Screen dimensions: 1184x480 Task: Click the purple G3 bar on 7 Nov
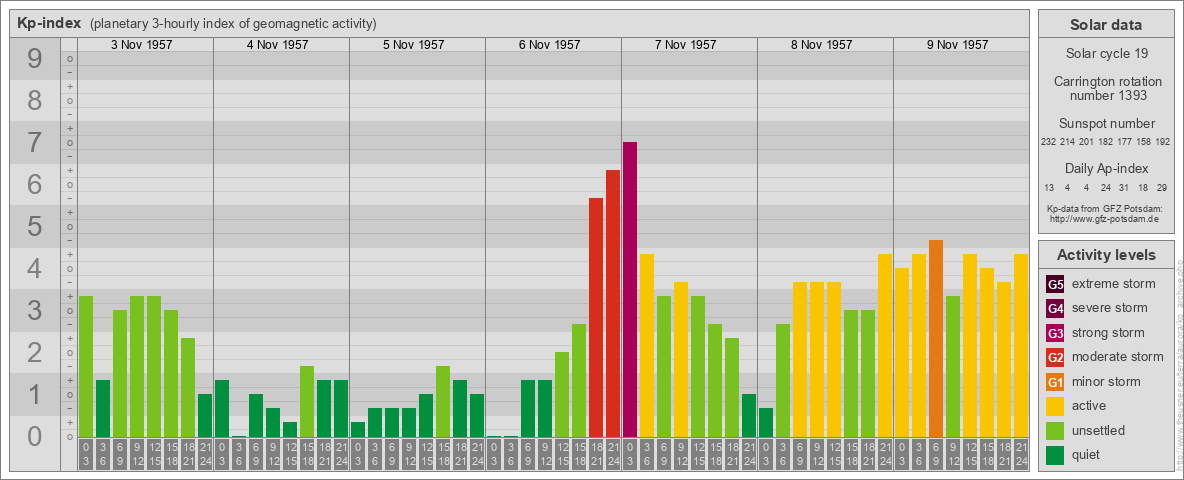(630, 289)
